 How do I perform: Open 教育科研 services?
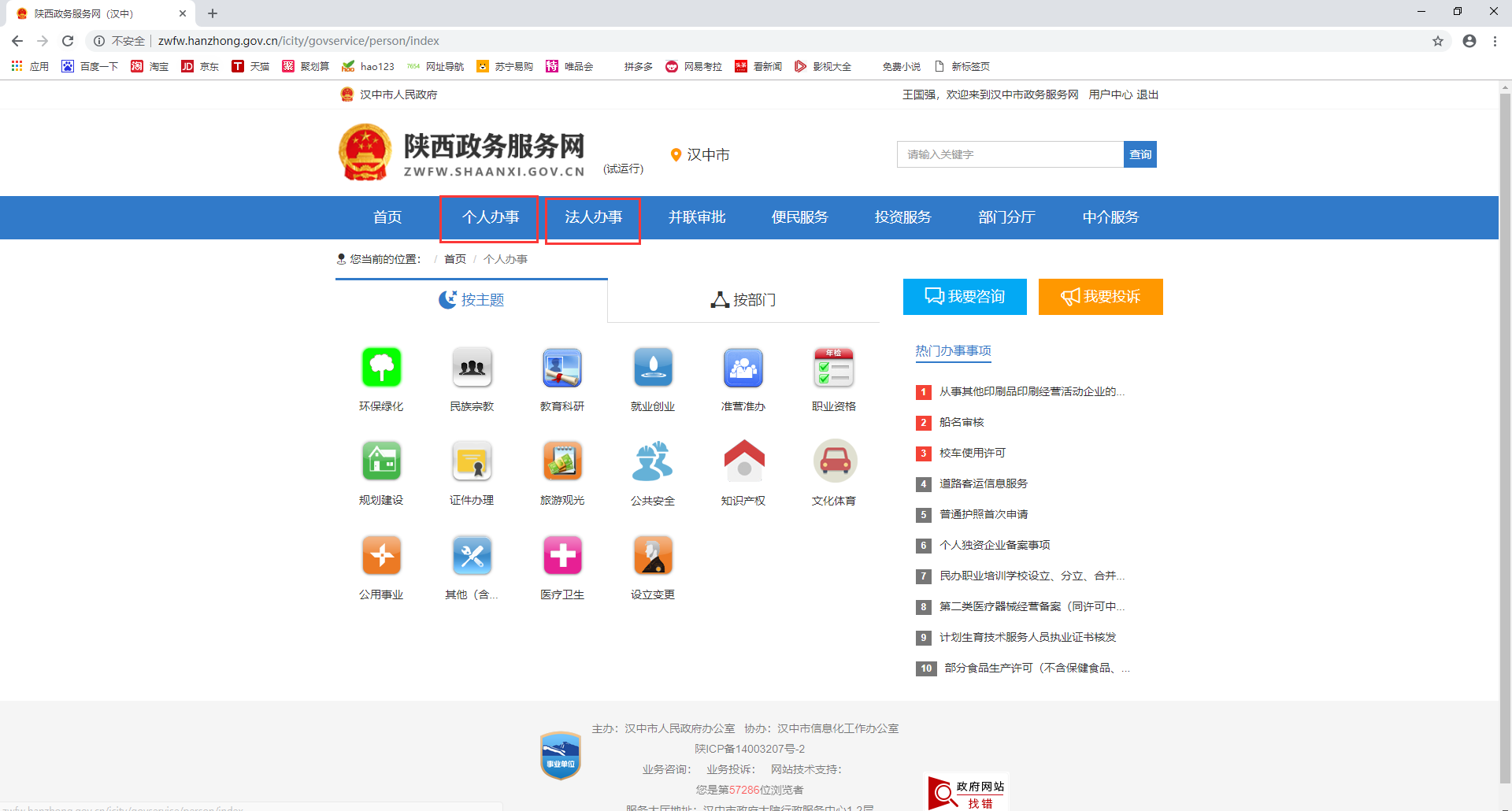[562, 368]
